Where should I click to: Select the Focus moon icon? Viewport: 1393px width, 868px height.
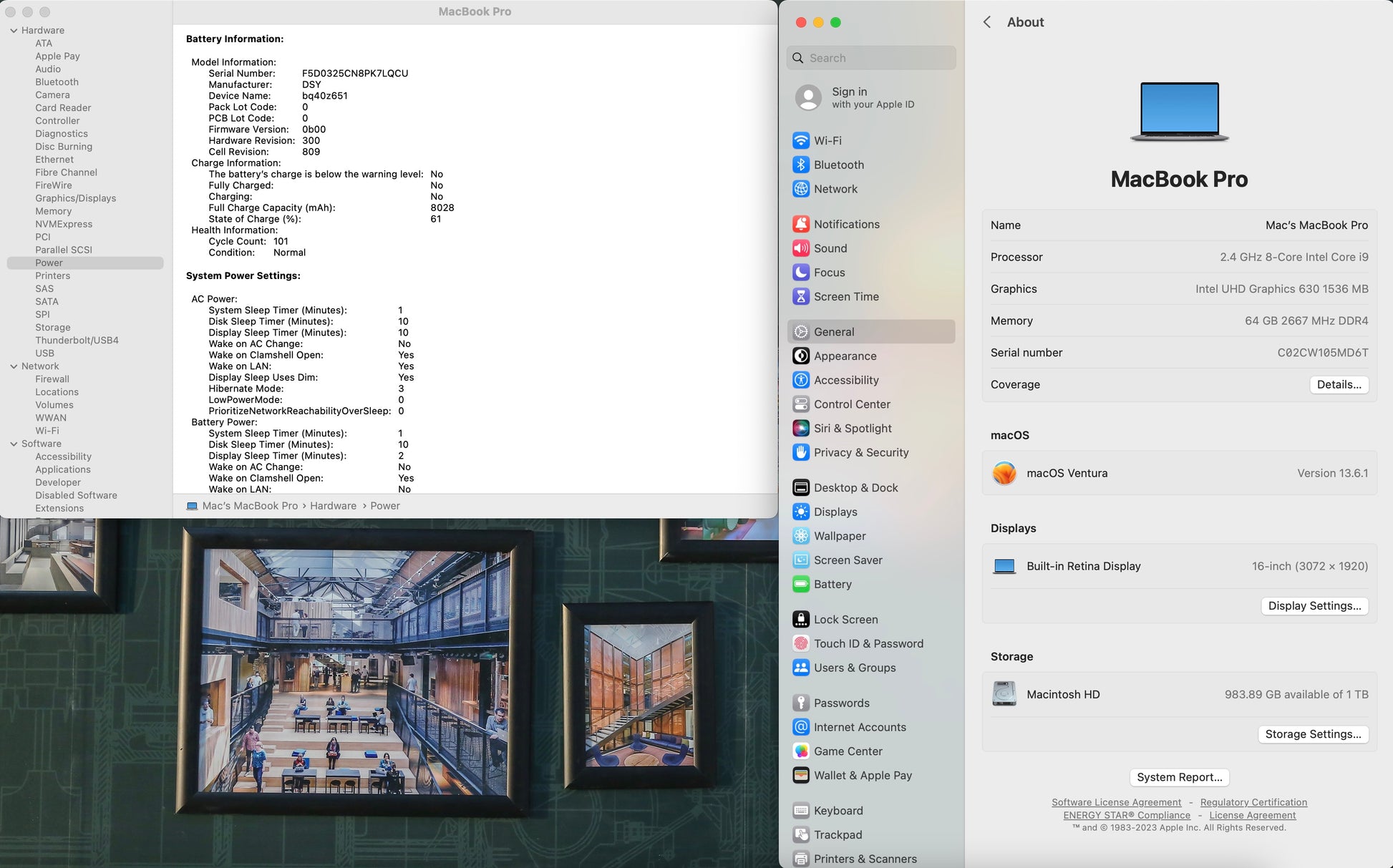click(x=800, y=273)
